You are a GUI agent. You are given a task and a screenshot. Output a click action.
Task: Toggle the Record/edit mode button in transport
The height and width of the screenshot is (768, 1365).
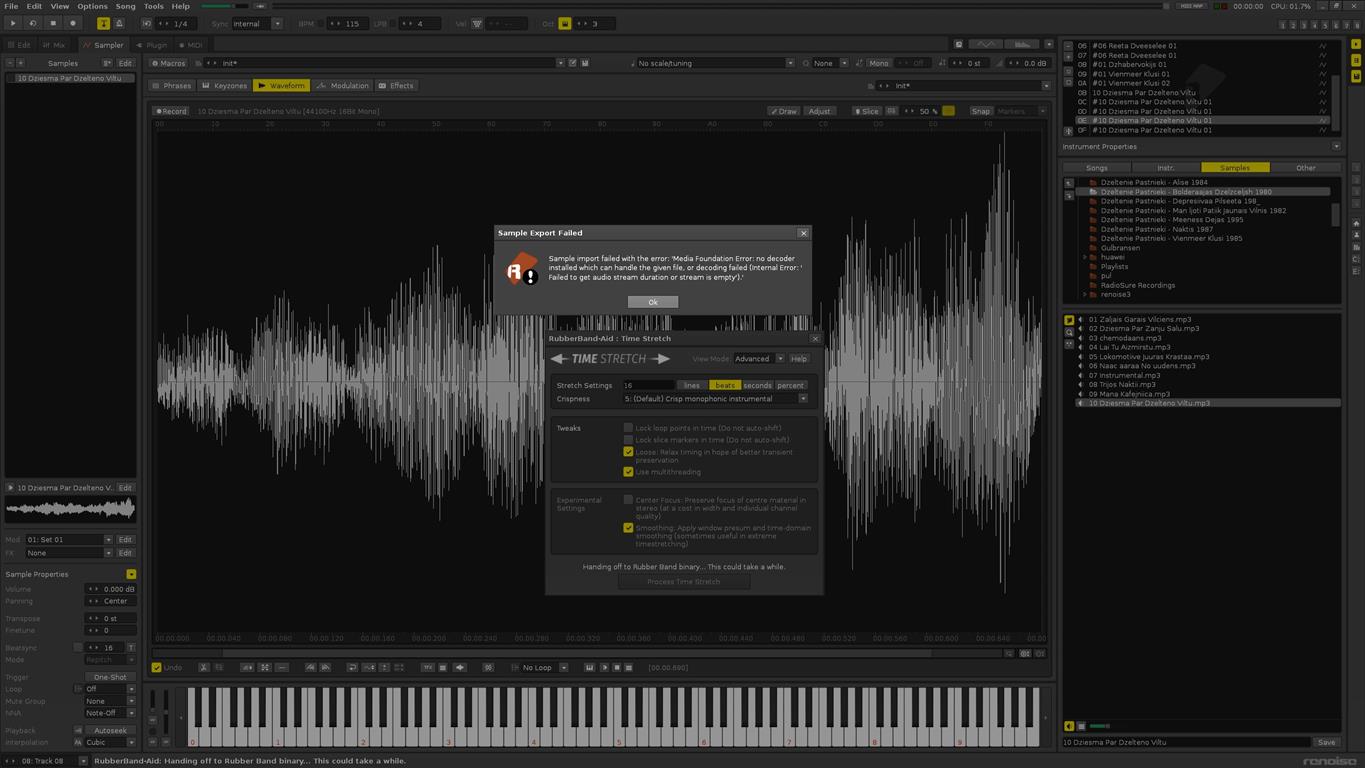point(72,23)
